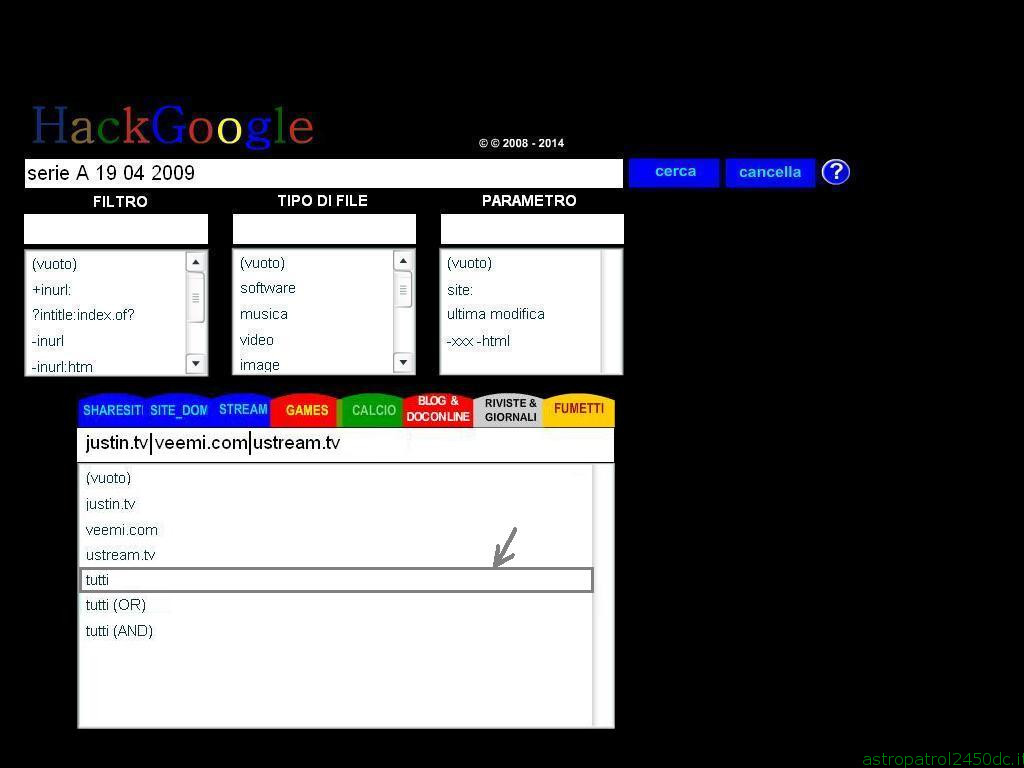The image size is (1024, 768).
Task: Select musica file type
Action: [x=264, y=314]
